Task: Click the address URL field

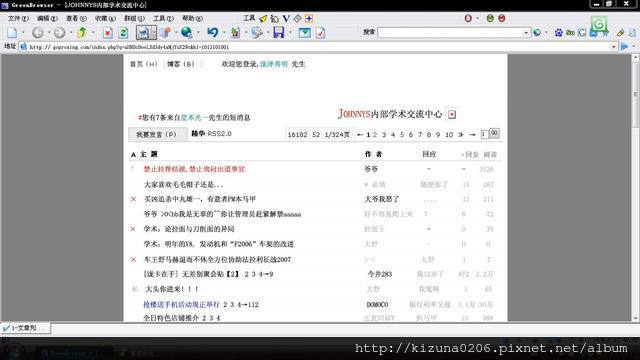Action: pyautogui.click(x=318, y=47)
